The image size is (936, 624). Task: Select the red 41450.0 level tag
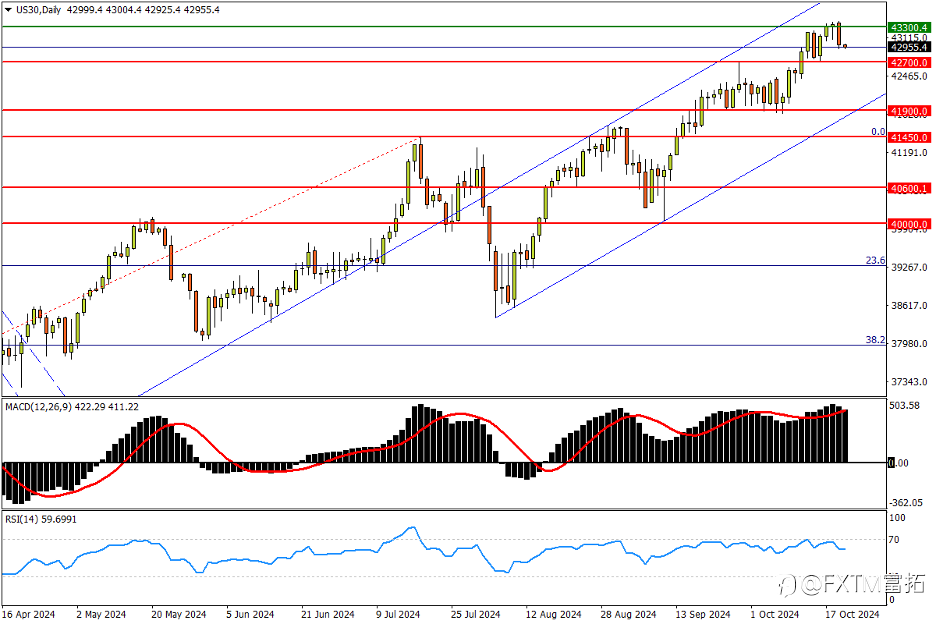coord(909,137)
